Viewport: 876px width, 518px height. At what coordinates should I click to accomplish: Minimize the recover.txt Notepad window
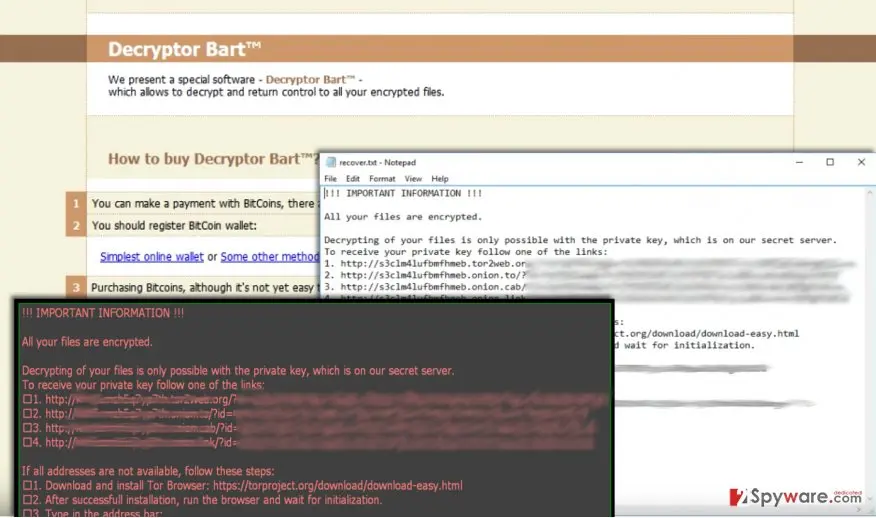click(x=799, y=162)
